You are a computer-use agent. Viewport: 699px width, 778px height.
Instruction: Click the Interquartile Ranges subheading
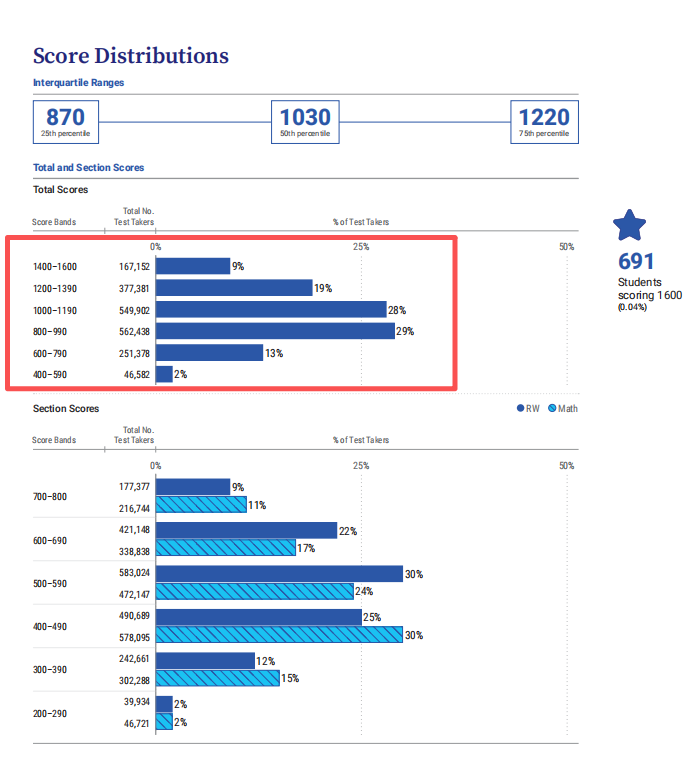(x=78, y=82)
